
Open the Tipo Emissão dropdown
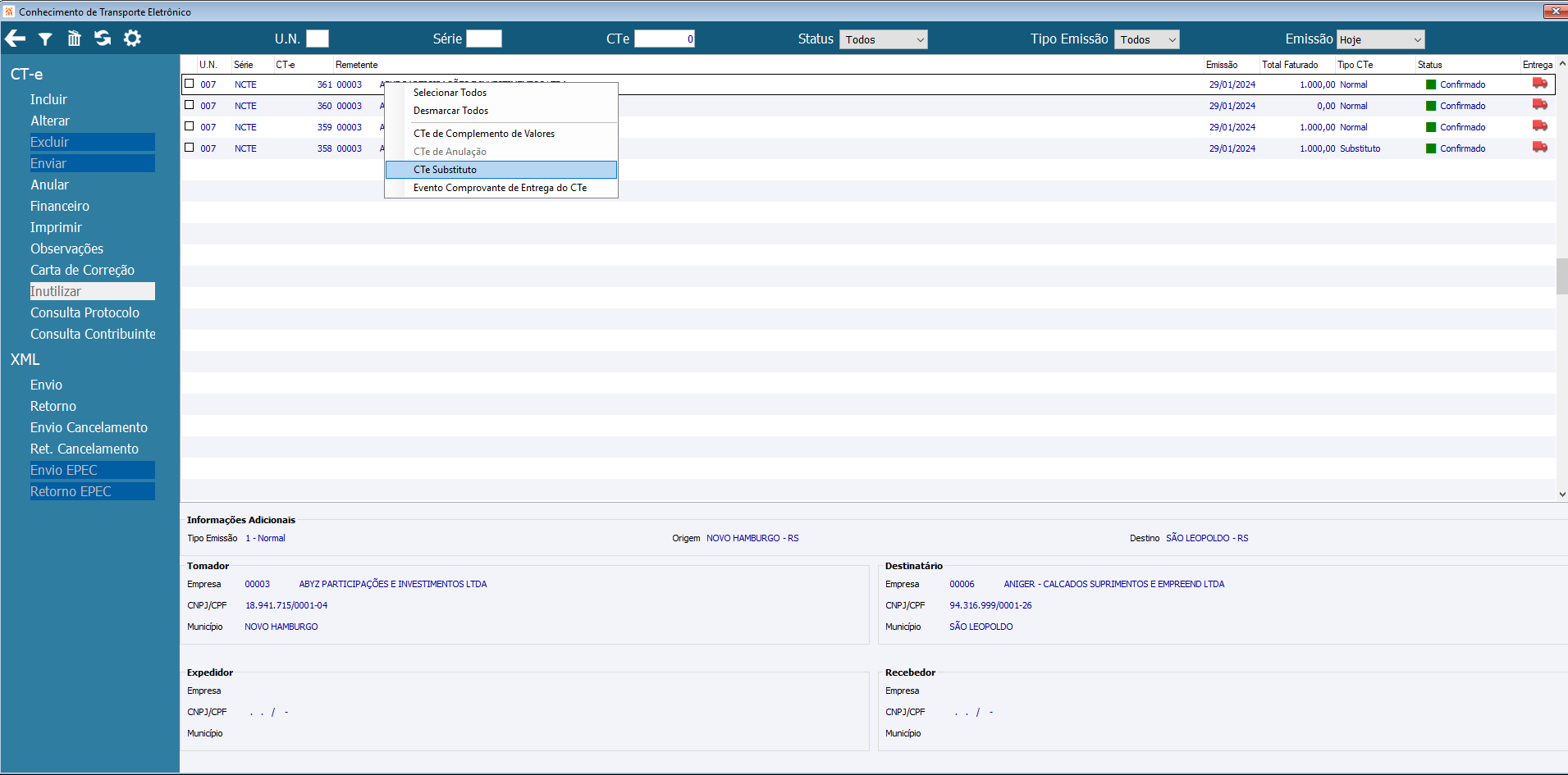[1147, 39]
